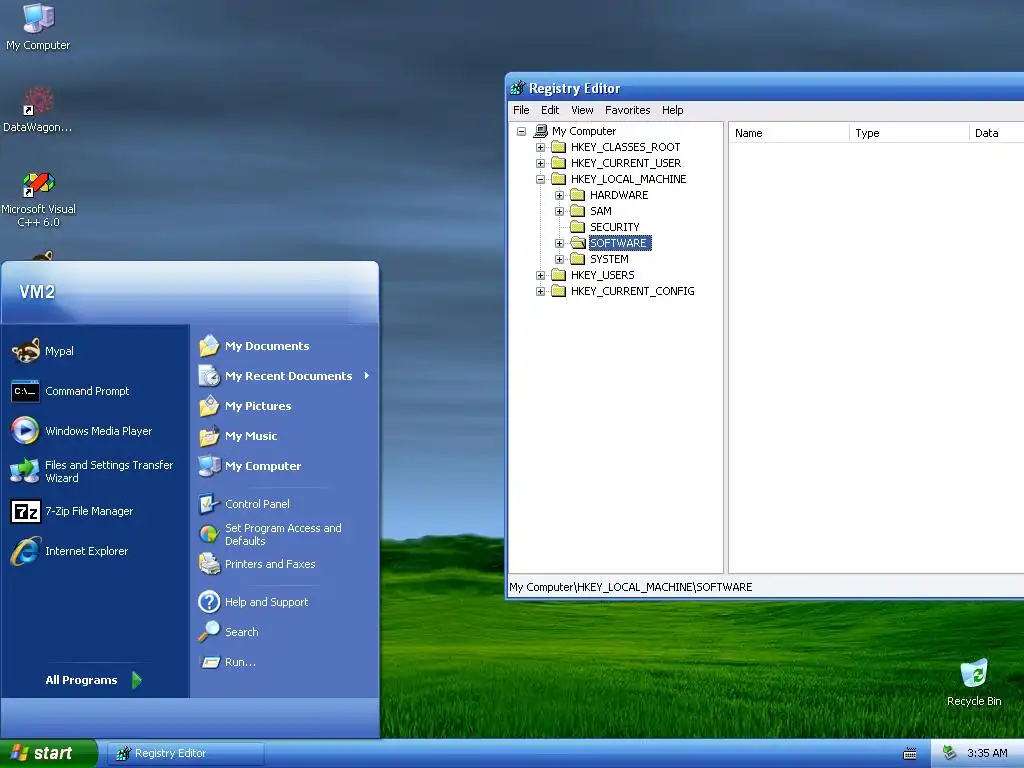Viewport: 1024px width, 768px height.
Task: Select the DataWagon desktop shortcut
Action: [38, 109]
